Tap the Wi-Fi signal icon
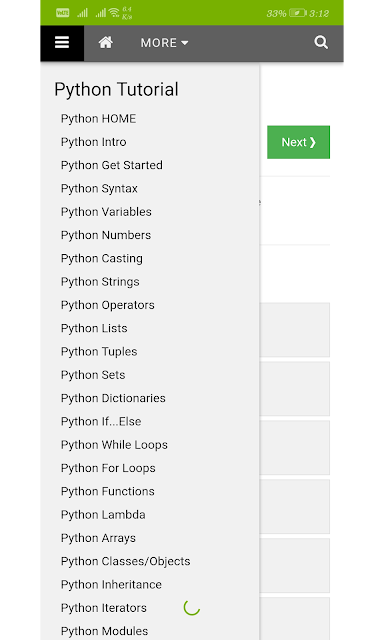Image resolution: width=384 pixels, height=640 pixels. (x=114, y=13)
